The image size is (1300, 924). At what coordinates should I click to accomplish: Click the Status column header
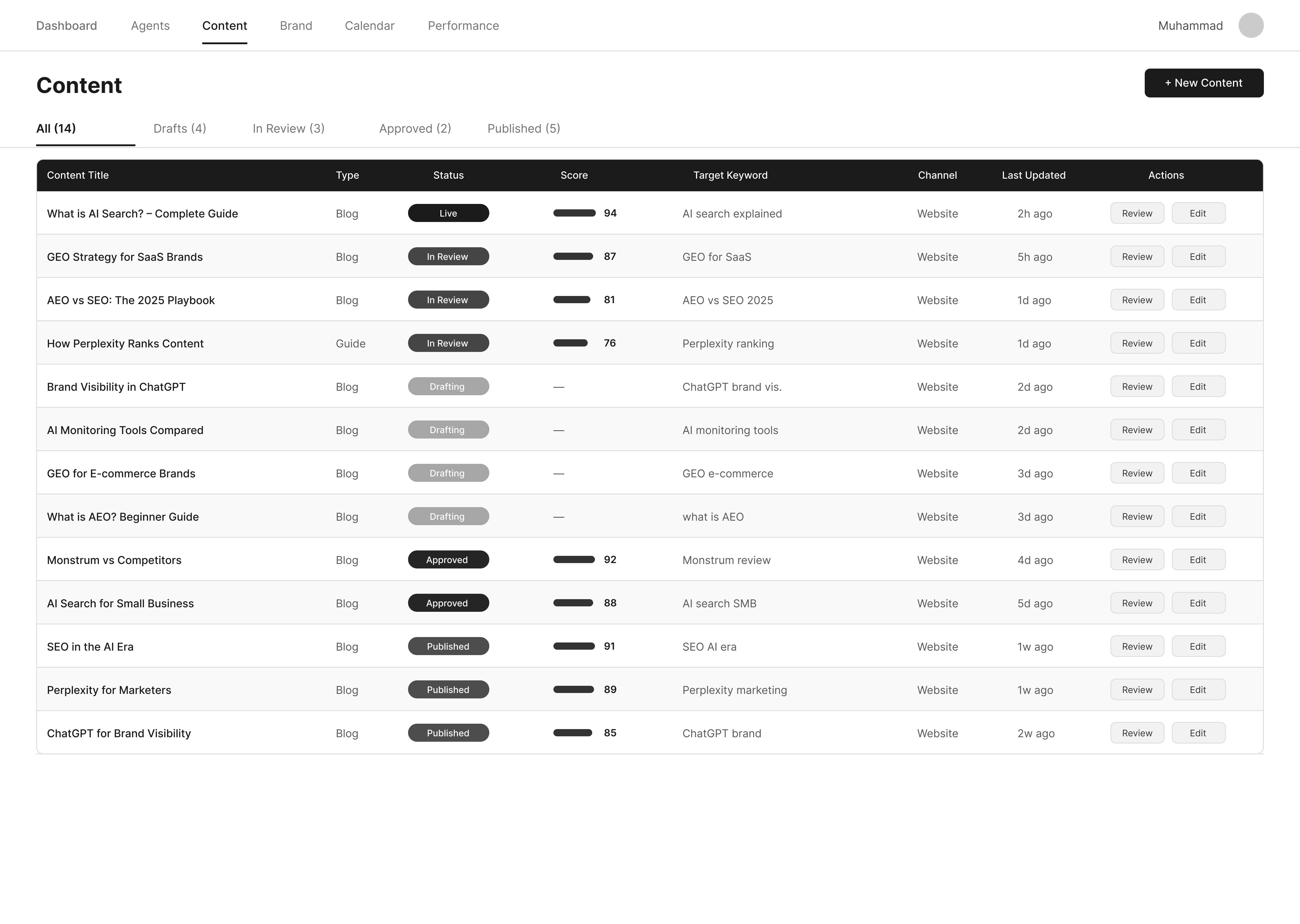(448, 175)
